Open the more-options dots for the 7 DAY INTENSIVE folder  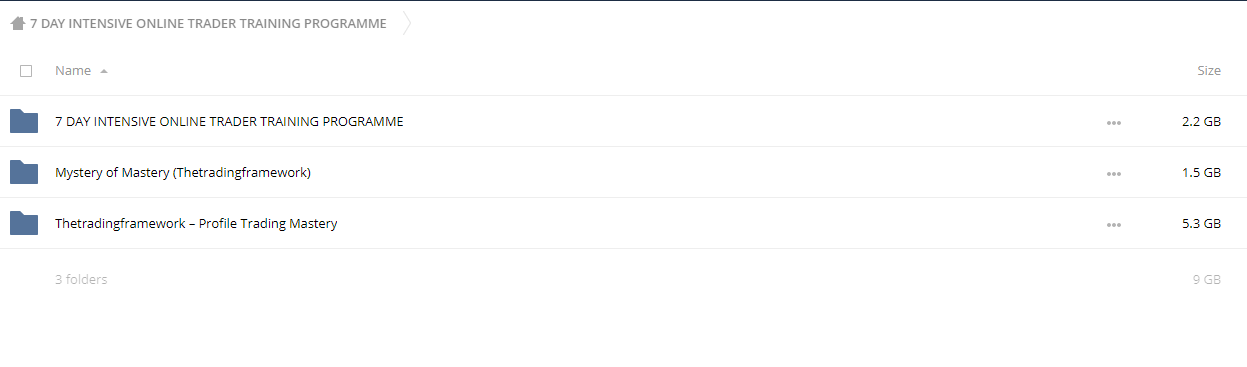click(x=1114, y=123)
